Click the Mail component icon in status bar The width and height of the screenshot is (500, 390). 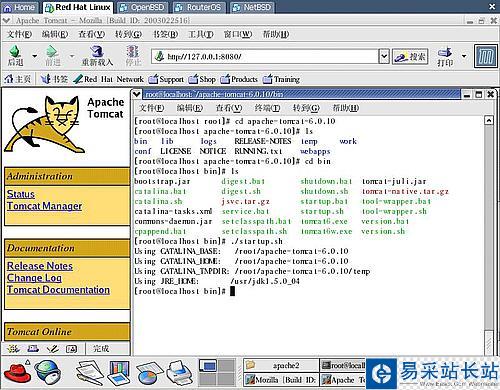(x=33, y=349)
